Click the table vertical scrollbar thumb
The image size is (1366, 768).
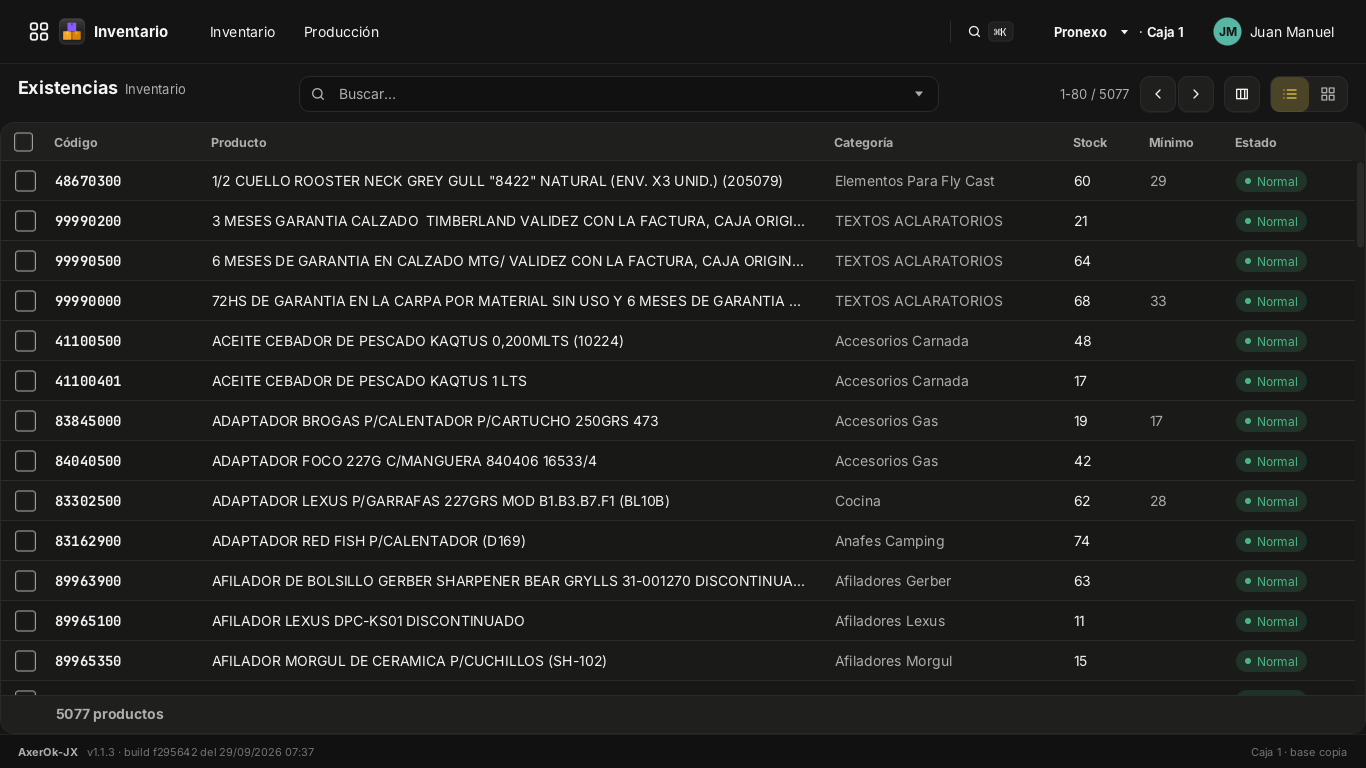pos(1360,204)
